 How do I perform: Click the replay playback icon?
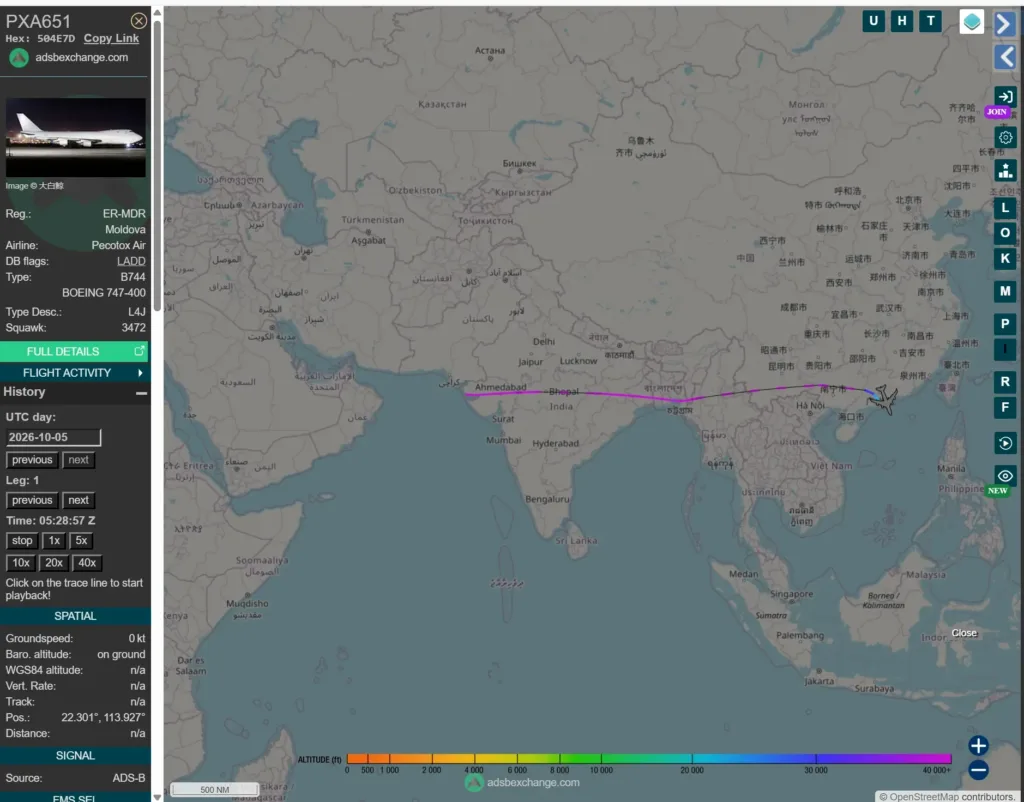(x=1005, y=443)
